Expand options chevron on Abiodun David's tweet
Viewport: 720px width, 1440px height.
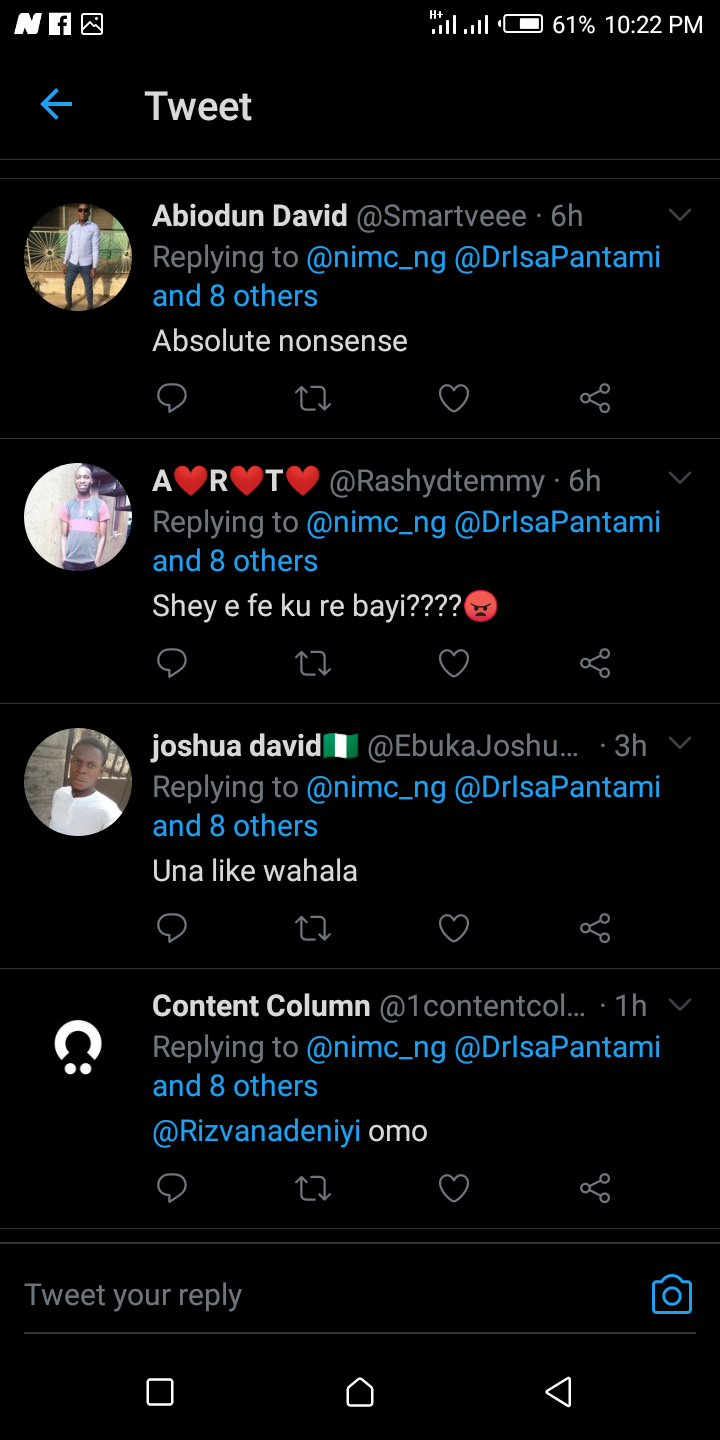tap(680, 215)
